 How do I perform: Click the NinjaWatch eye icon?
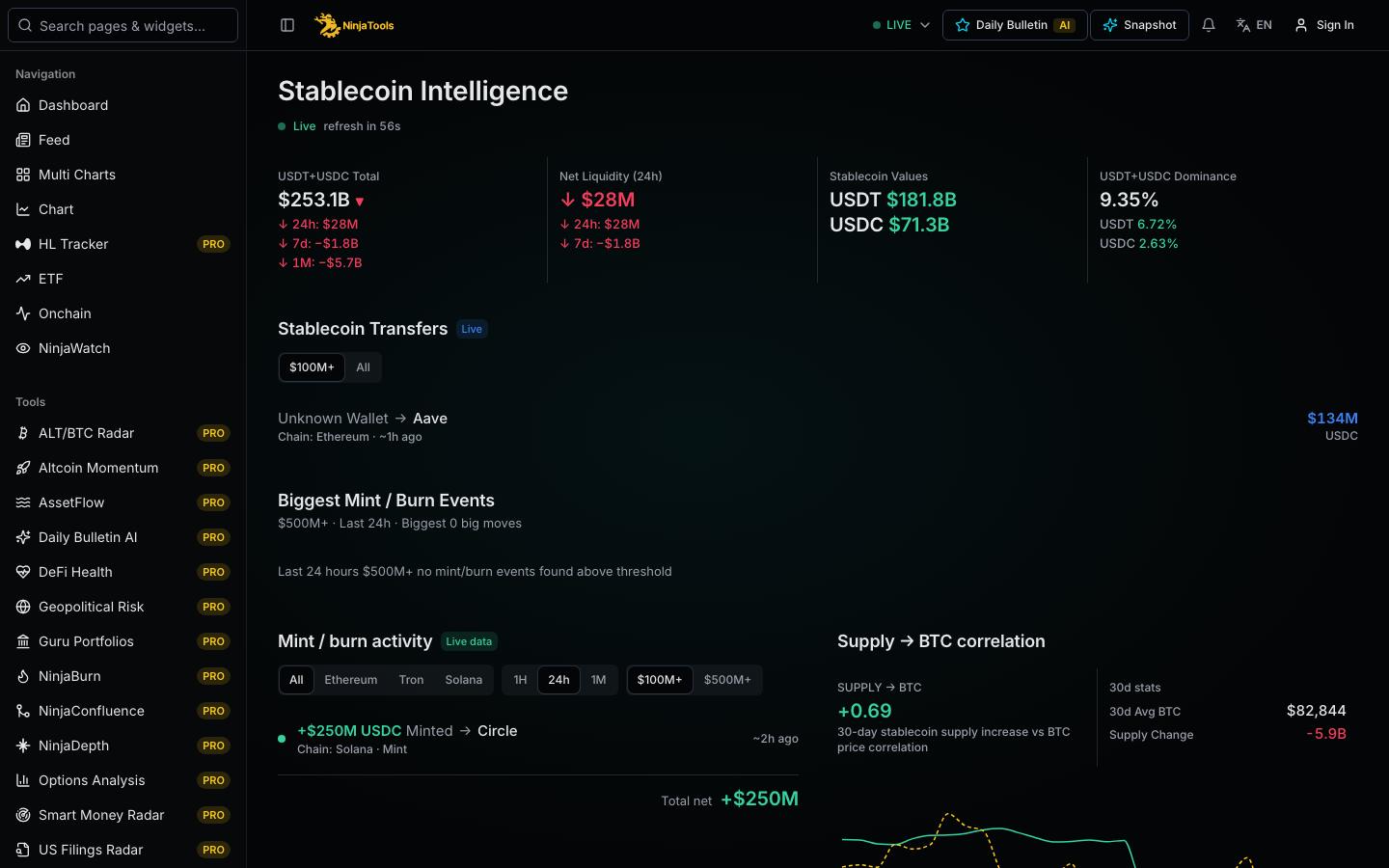[23, 348]
